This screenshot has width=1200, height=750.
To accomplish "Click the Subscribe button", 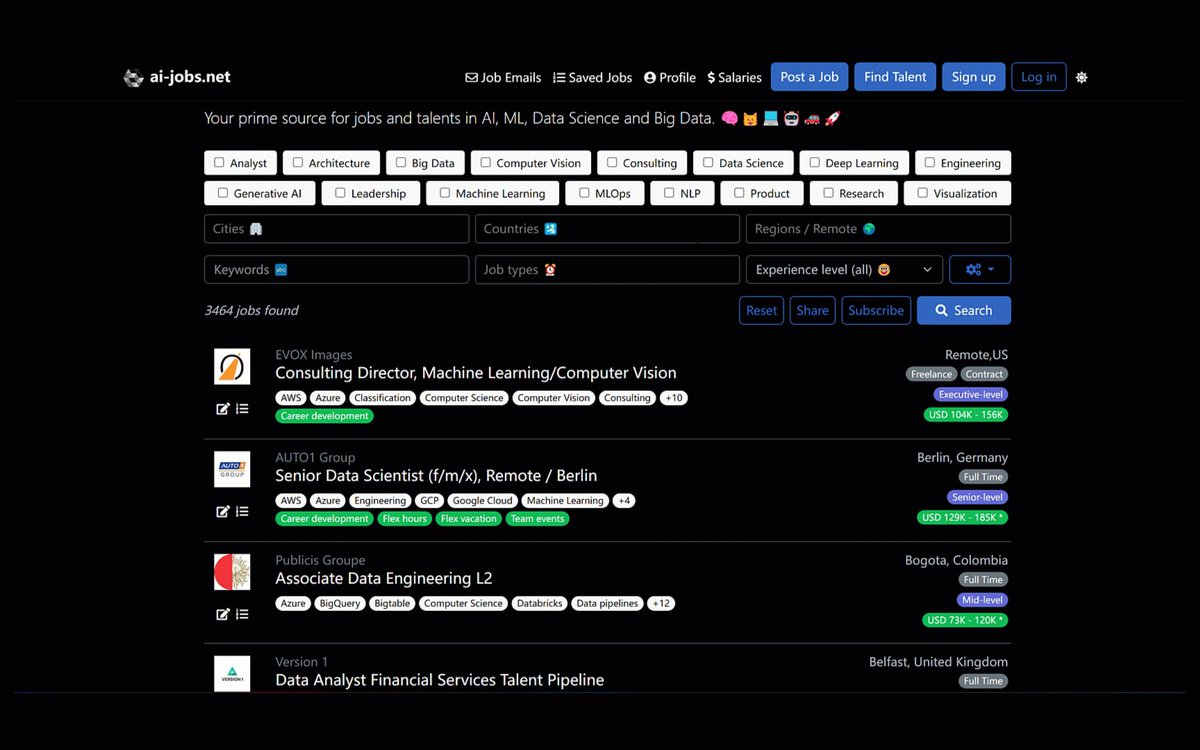I will pos(876,310).
